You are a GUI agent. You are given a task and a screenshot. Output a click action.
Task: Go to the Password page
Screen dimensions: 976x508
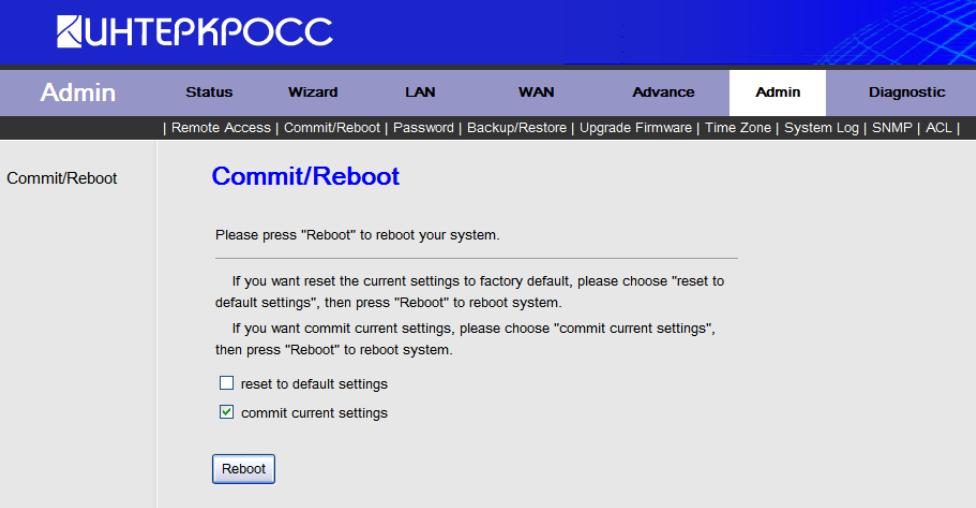(x=424, y=127)
